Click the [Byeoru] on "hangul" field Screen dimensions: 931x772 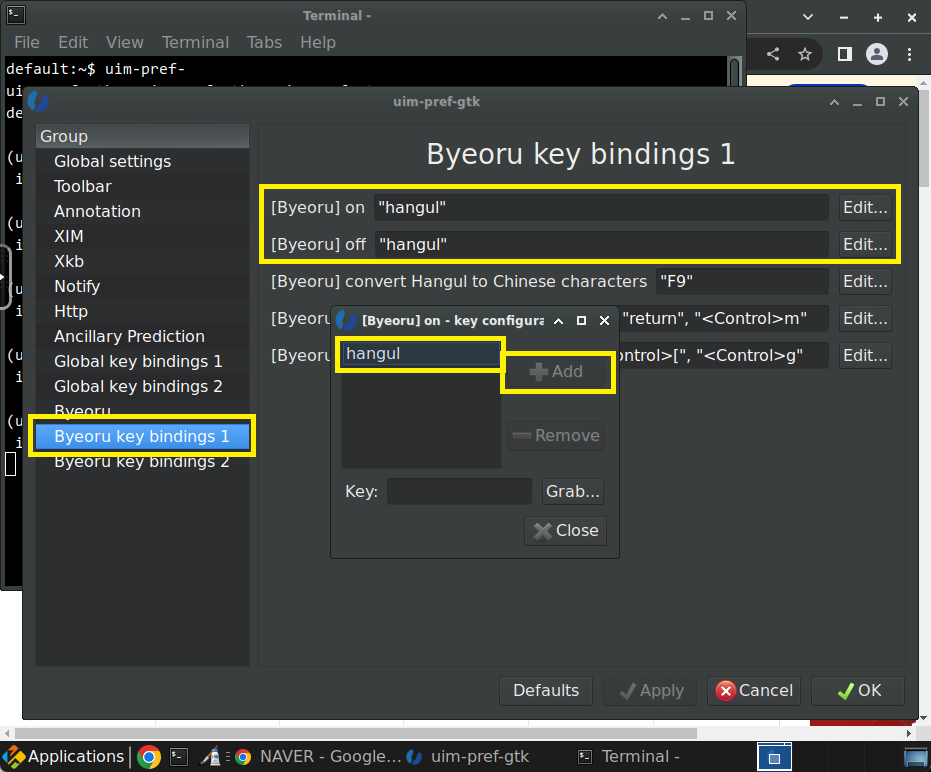click(x=601, y=208)
